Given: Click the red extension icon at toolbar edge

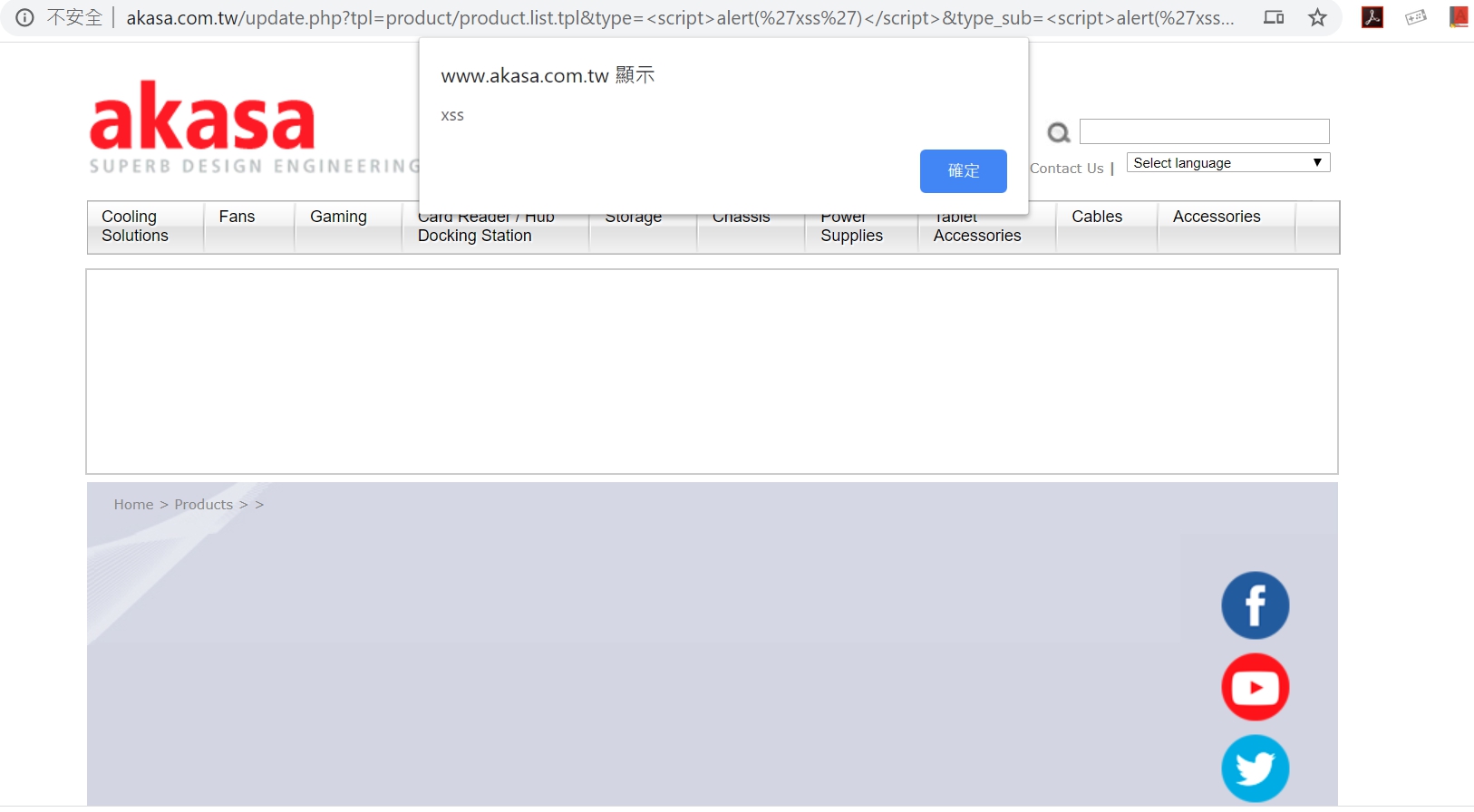Looking at the screenshot, I should click(x=1459, y=17).
